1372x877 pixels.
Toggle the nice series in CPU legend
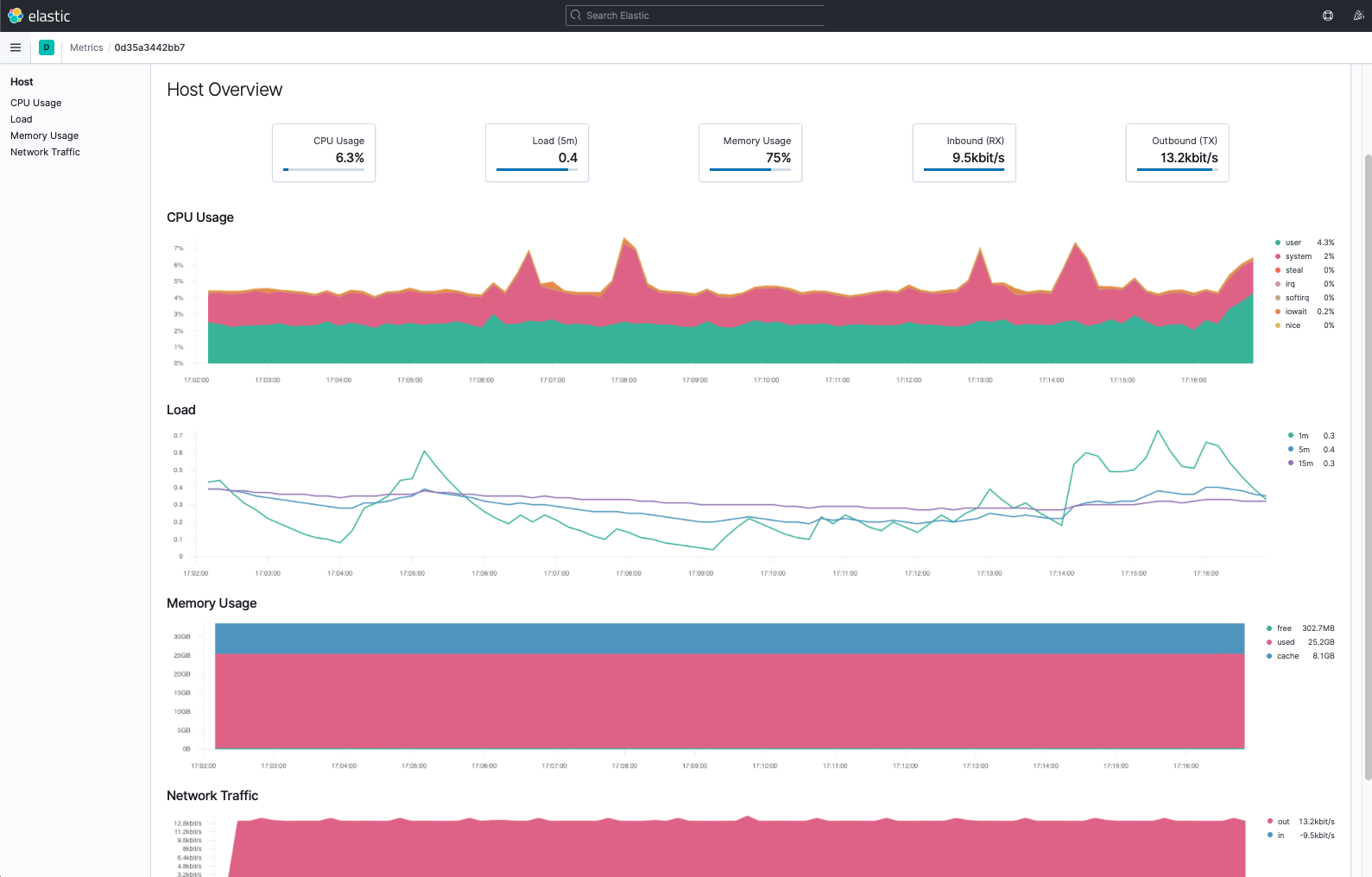click(1293, 325)
